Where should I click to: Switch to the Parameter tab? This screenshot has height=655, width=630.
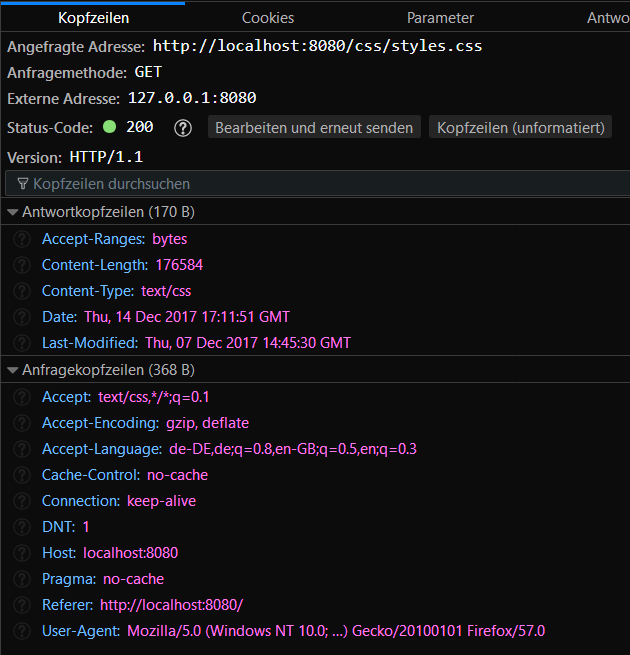point(440,18)
